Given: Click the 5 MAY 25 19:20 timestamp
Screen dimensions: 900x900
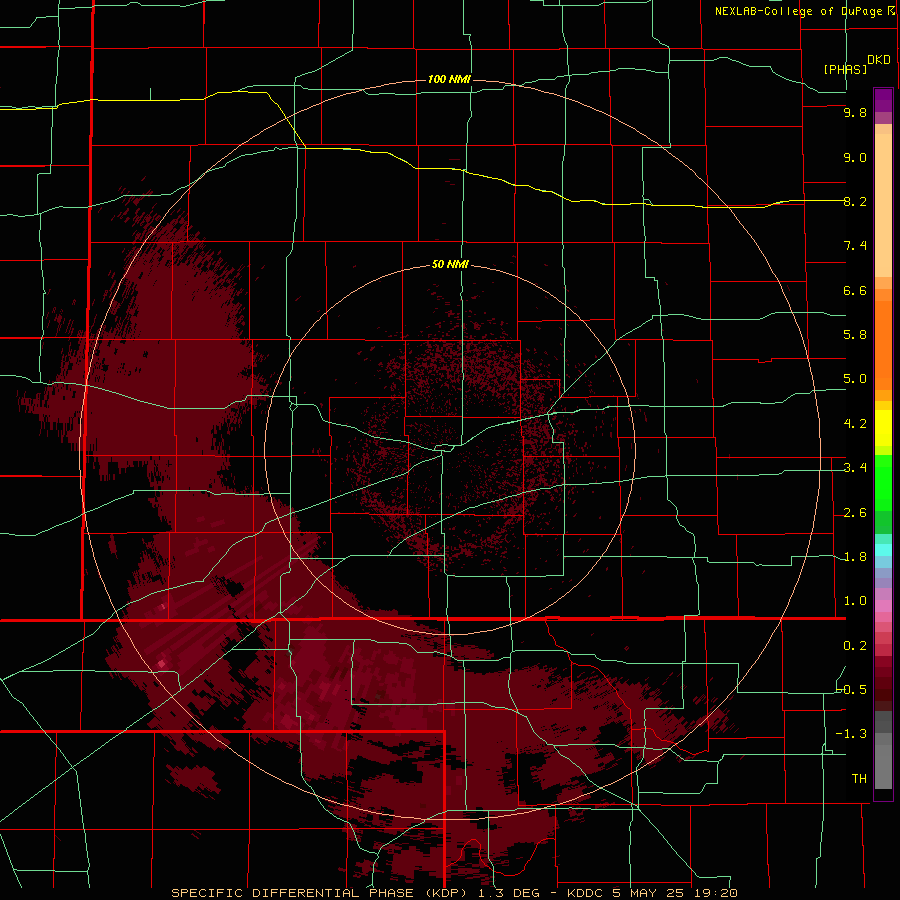Looking at the screenshot, I should tap(675, 893).
